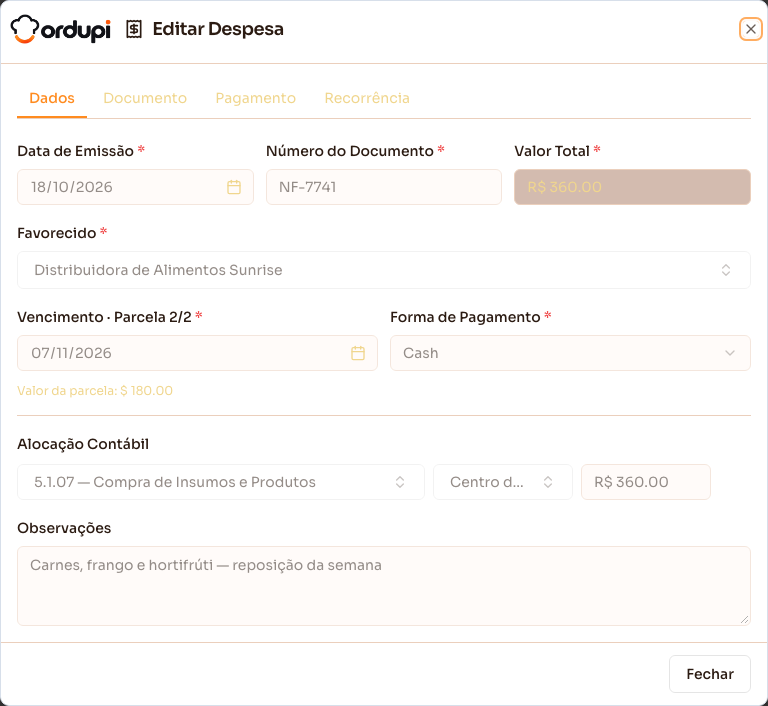Click the Valor Total field
This screenshot has width=768, height=706.
click(x=632, y=187)
